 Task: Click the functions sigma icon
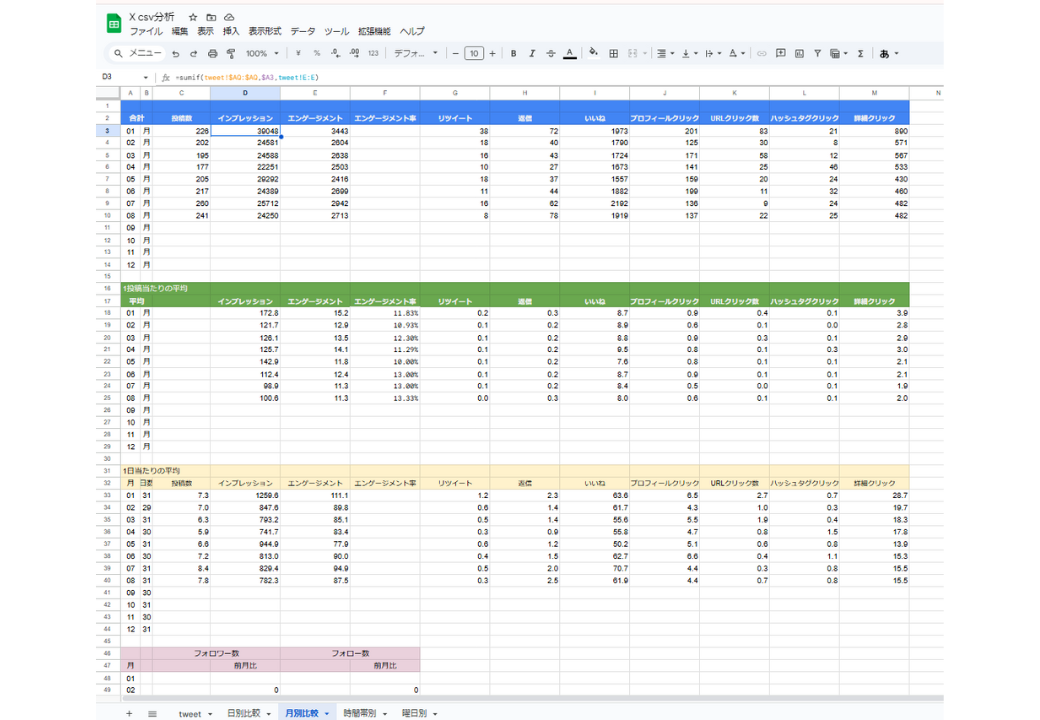coord(860,54)
